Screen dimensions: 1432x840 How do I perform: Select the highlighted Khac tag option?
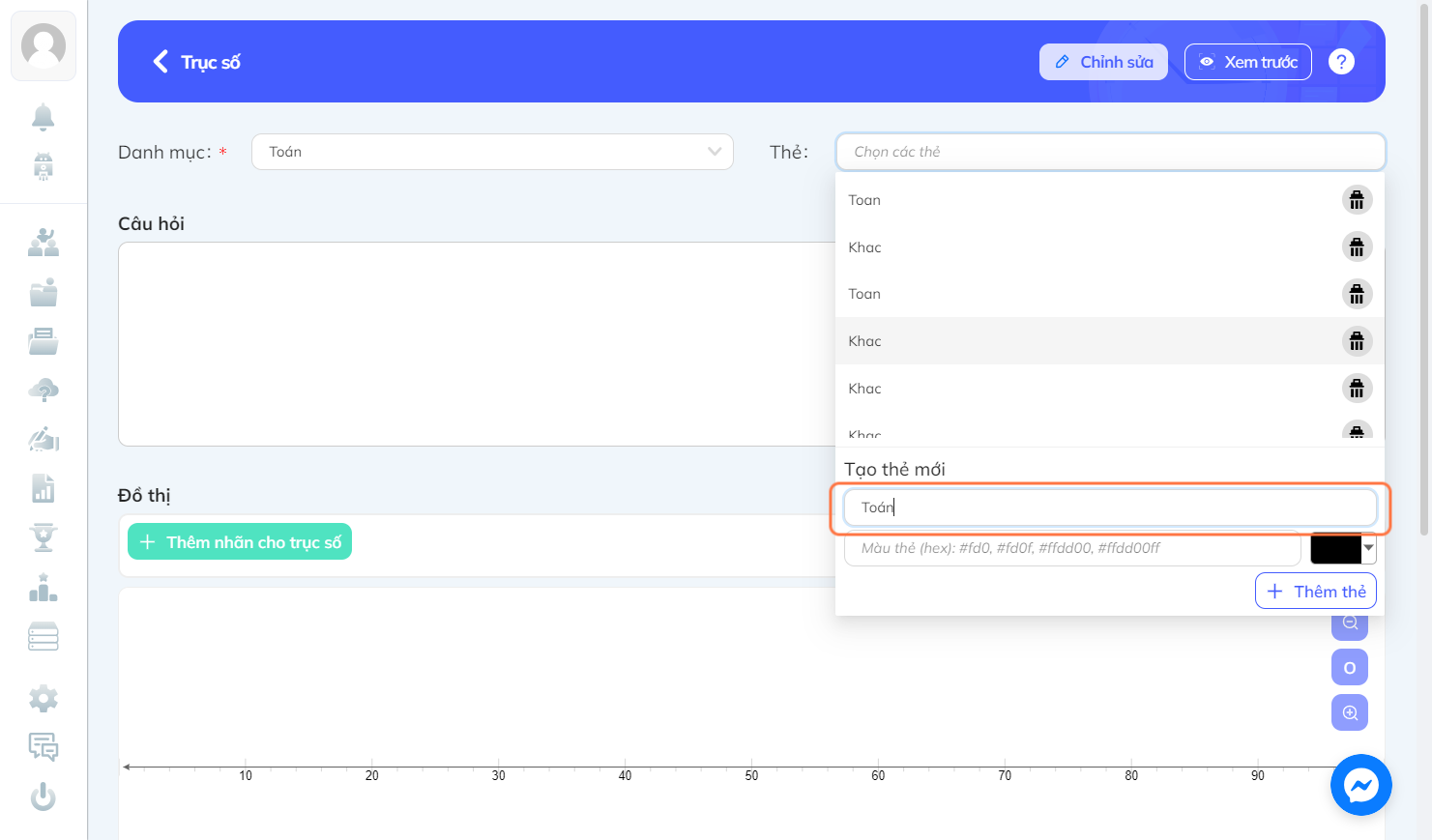pos(1110,341)
